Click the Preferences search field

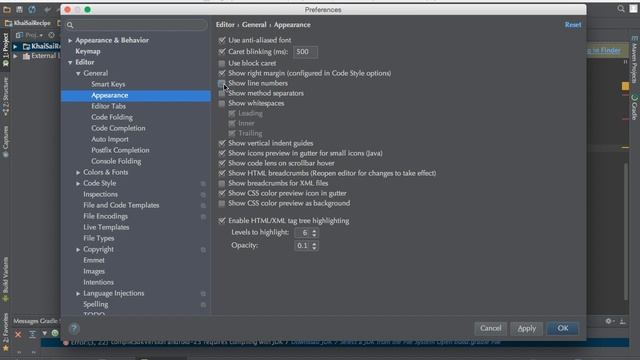136,25
